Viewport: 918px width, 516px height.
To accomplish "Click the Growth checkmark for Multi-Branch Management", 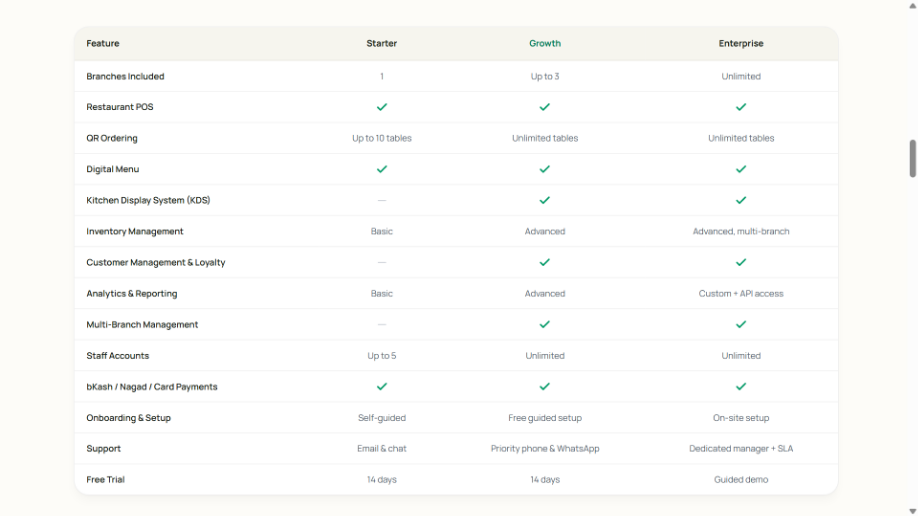I will coord(544,324).
